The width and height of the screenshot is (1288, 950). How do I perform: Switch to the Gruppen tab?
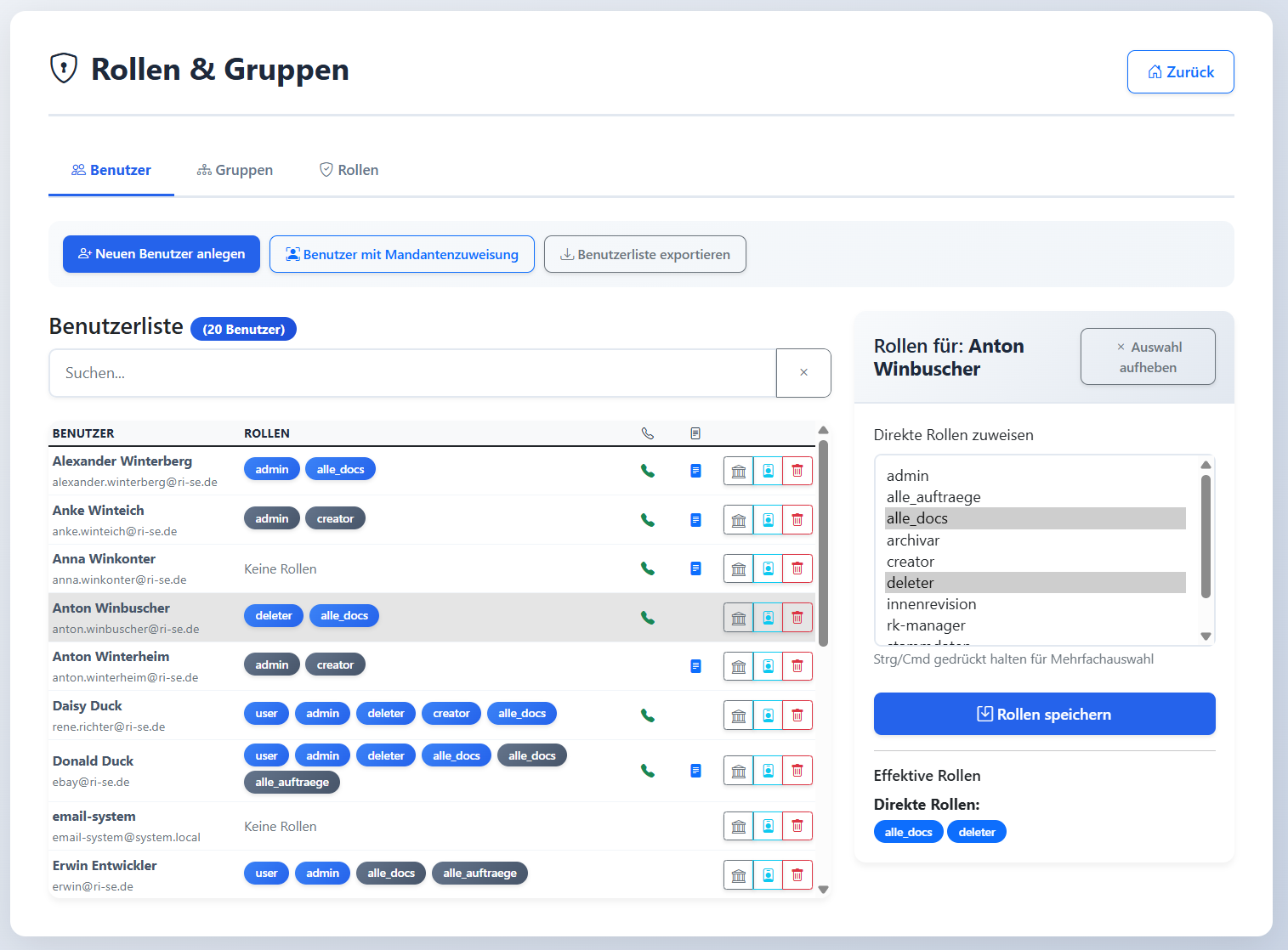coord(235,170)
